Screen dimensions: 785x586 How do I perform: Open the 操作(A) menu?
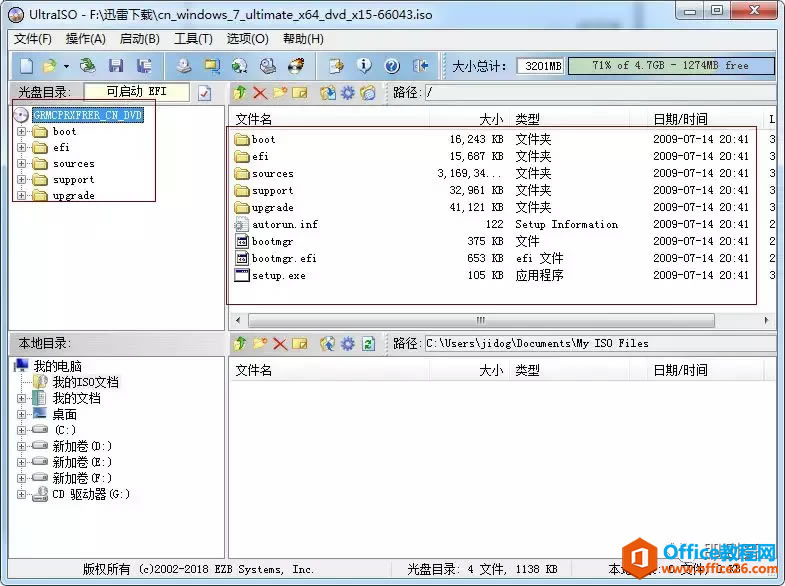click(86, 39)
